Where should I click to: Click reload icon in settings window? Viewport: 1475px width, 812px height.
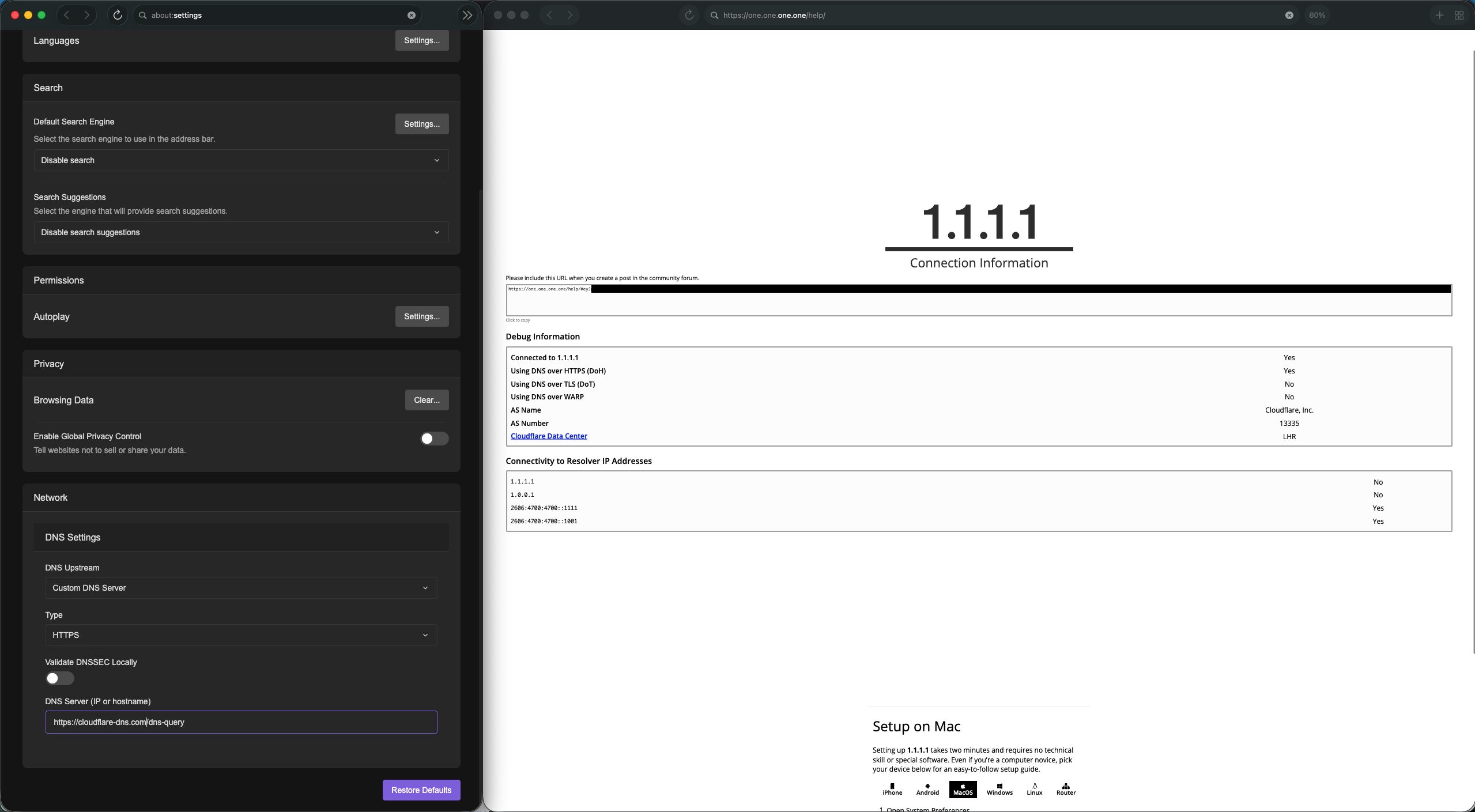pos(118,15)
